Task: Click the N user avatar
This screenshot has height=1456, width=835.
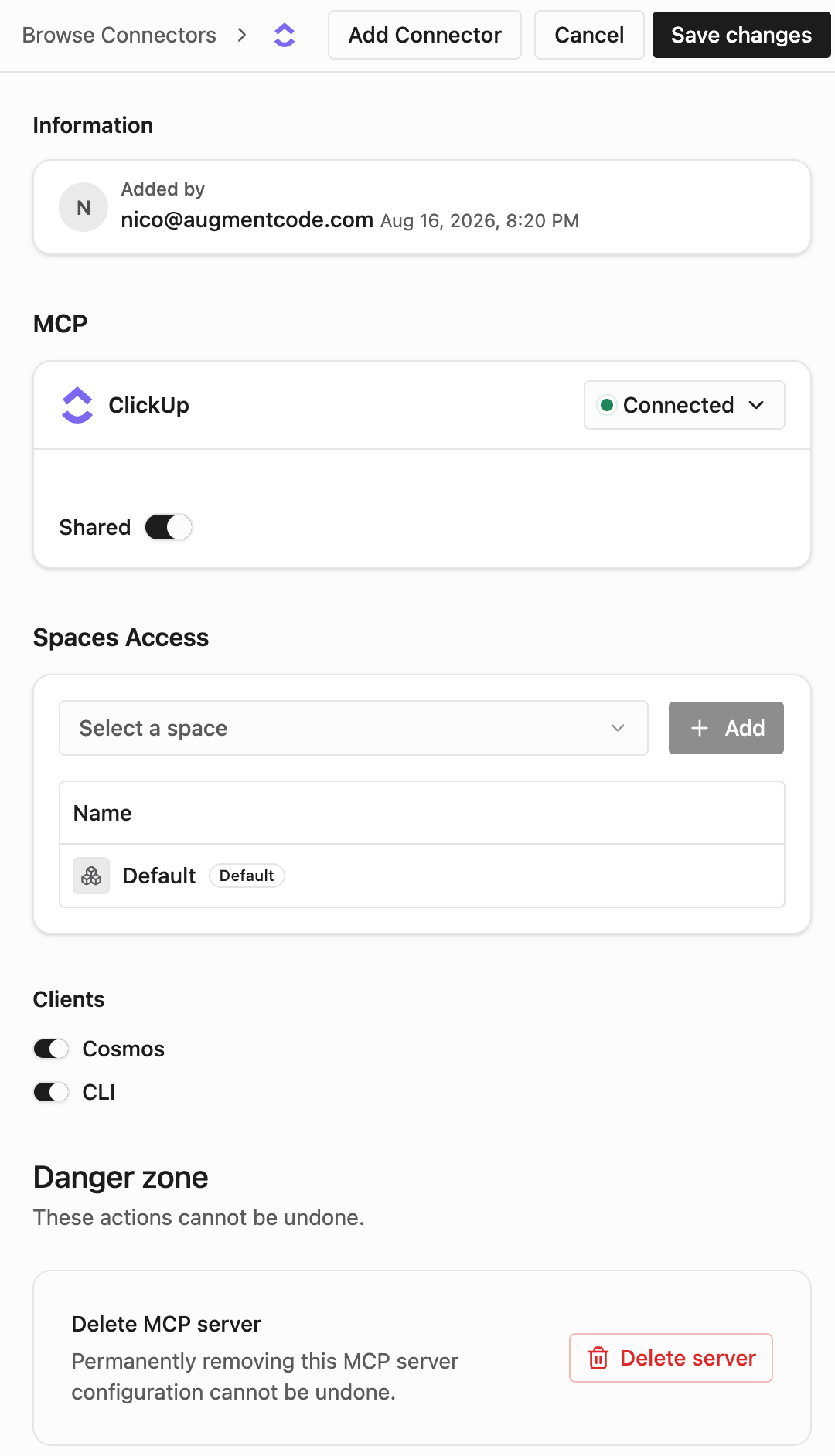Action: [x=83, y=207]
